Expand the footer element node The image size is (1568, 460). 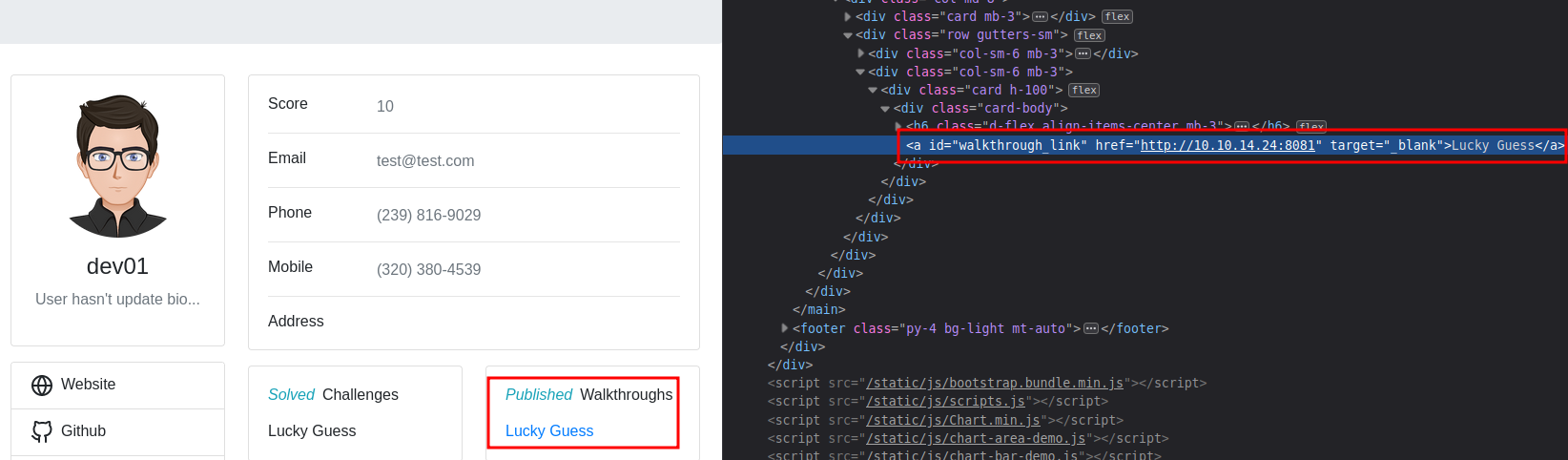[x=785, y=328]
